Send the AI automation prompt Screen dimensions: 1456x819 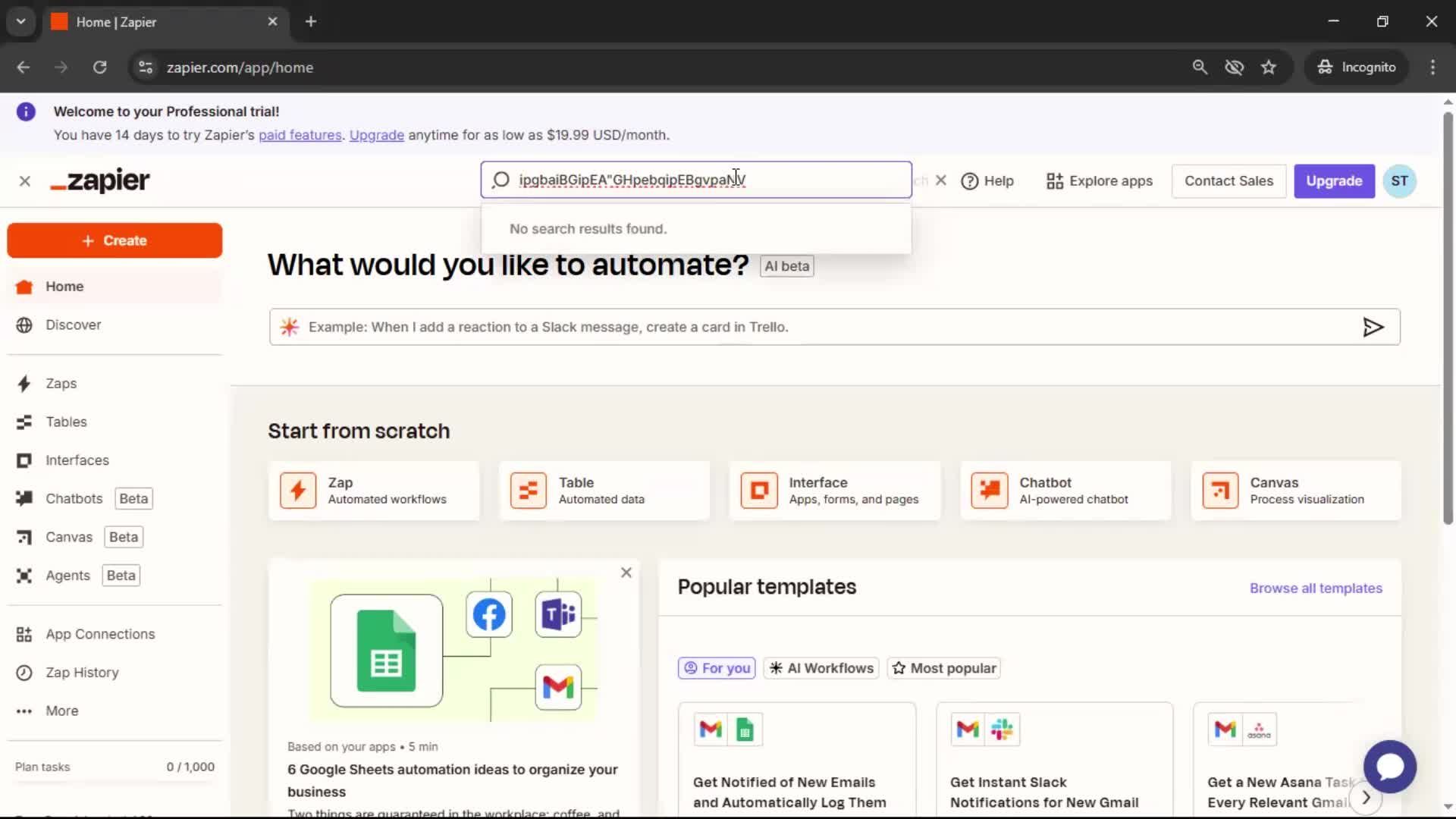click(x=1373, y=327)
